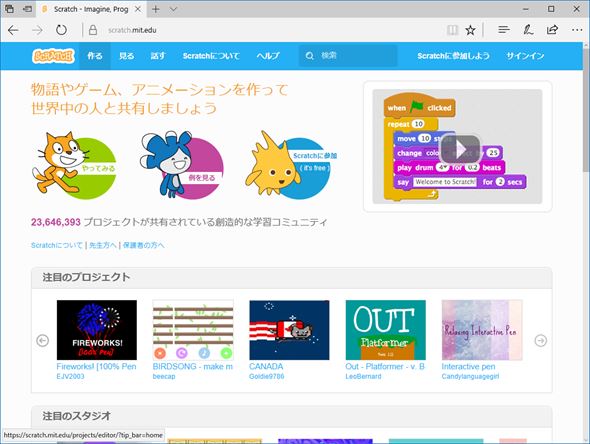Screen dimensions: 590x444
Task: Open the OUT Platformer project thumbnail
Action: tap(386, 330)
